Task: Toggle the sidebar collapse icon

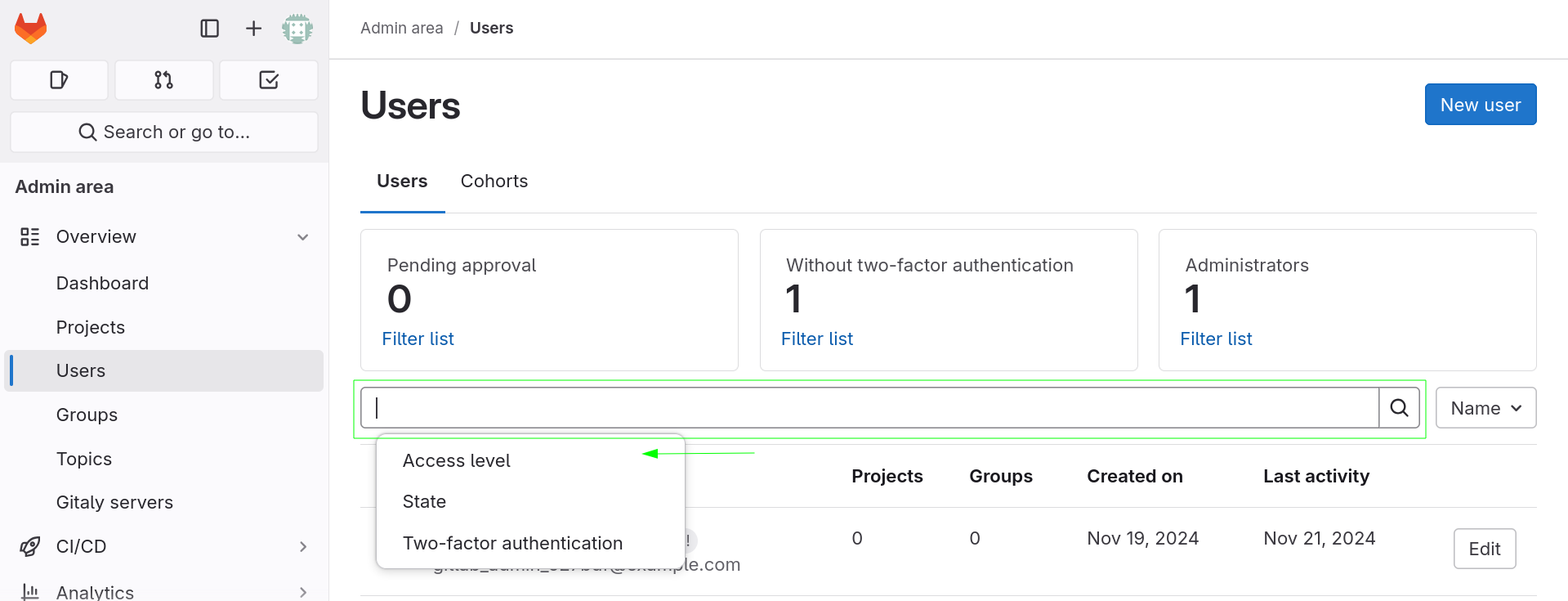Action: [x=210, y=29]
